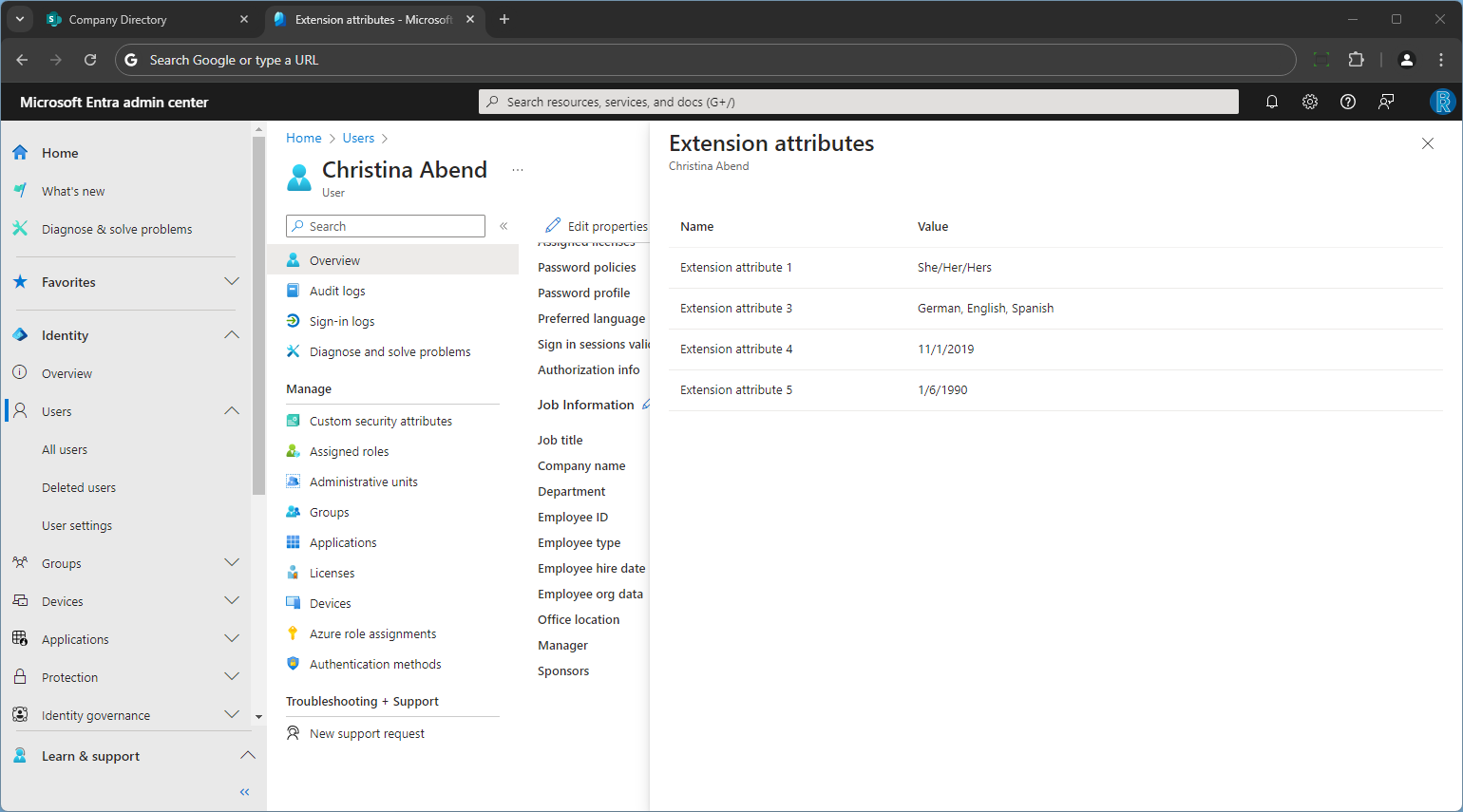
Task: Click the sidebar vertical scrollbar
Action: coord(258,313)
